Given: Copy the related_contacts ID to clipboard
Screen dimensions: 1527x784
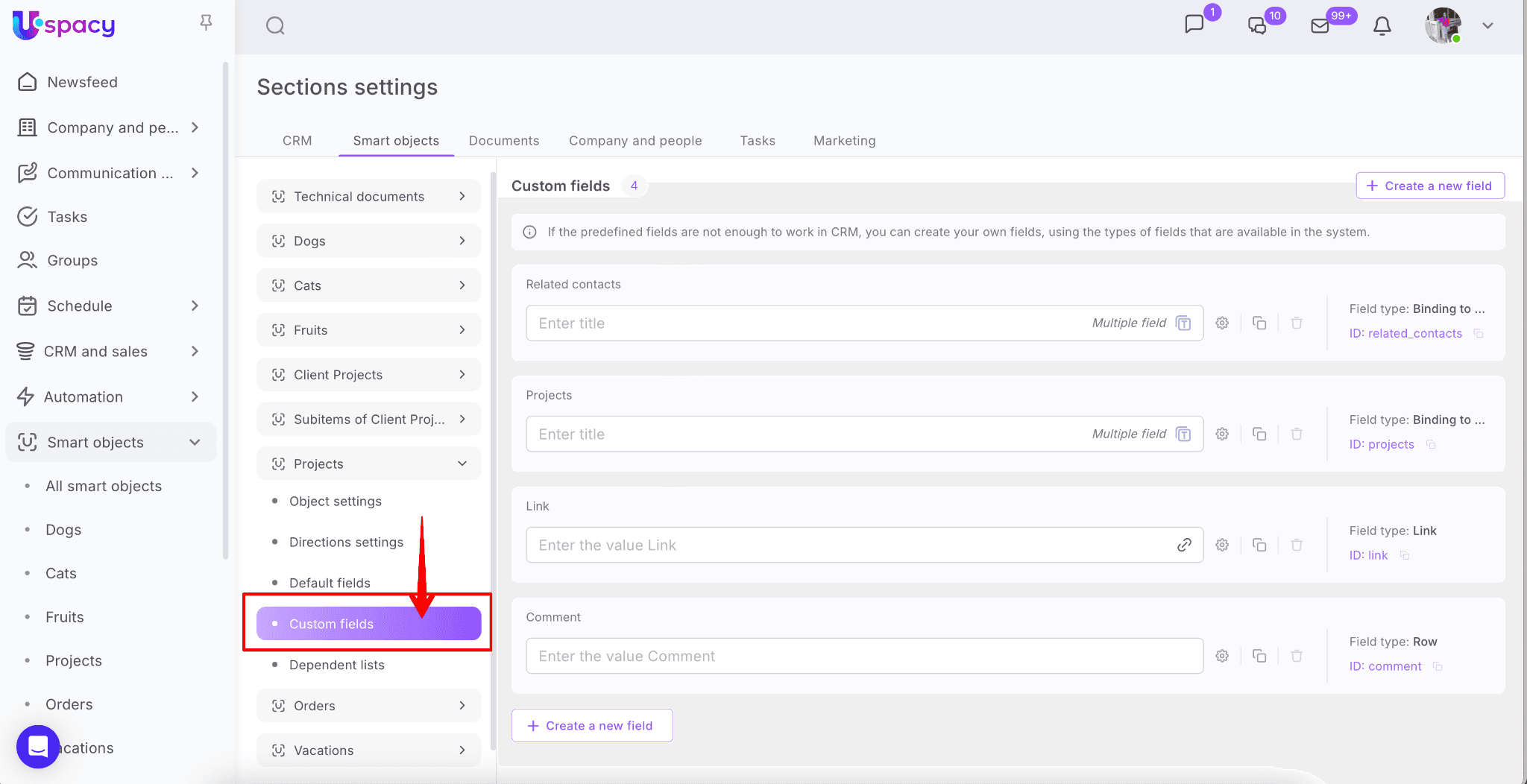Looking at the screenshot, I should [1479, 334].
